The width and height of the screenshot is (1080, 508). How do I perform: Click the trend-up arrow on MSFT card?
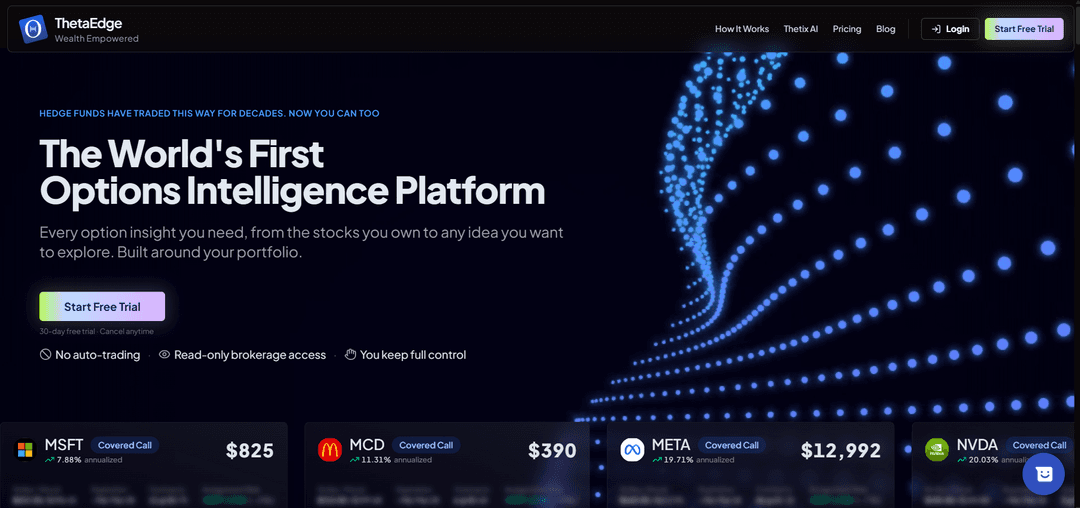(50, 460)
